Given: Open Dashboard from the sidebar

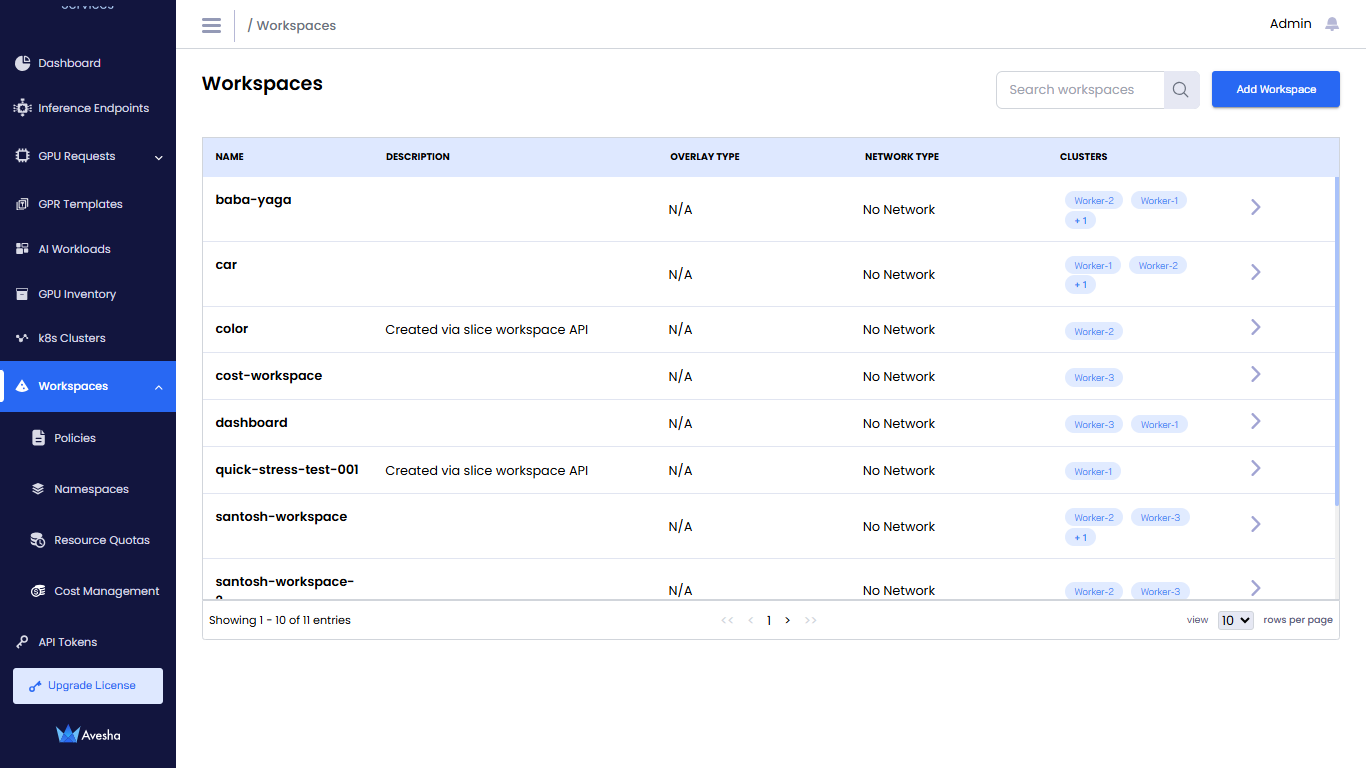Looking at the screenshot, I should tap(69, 63).
